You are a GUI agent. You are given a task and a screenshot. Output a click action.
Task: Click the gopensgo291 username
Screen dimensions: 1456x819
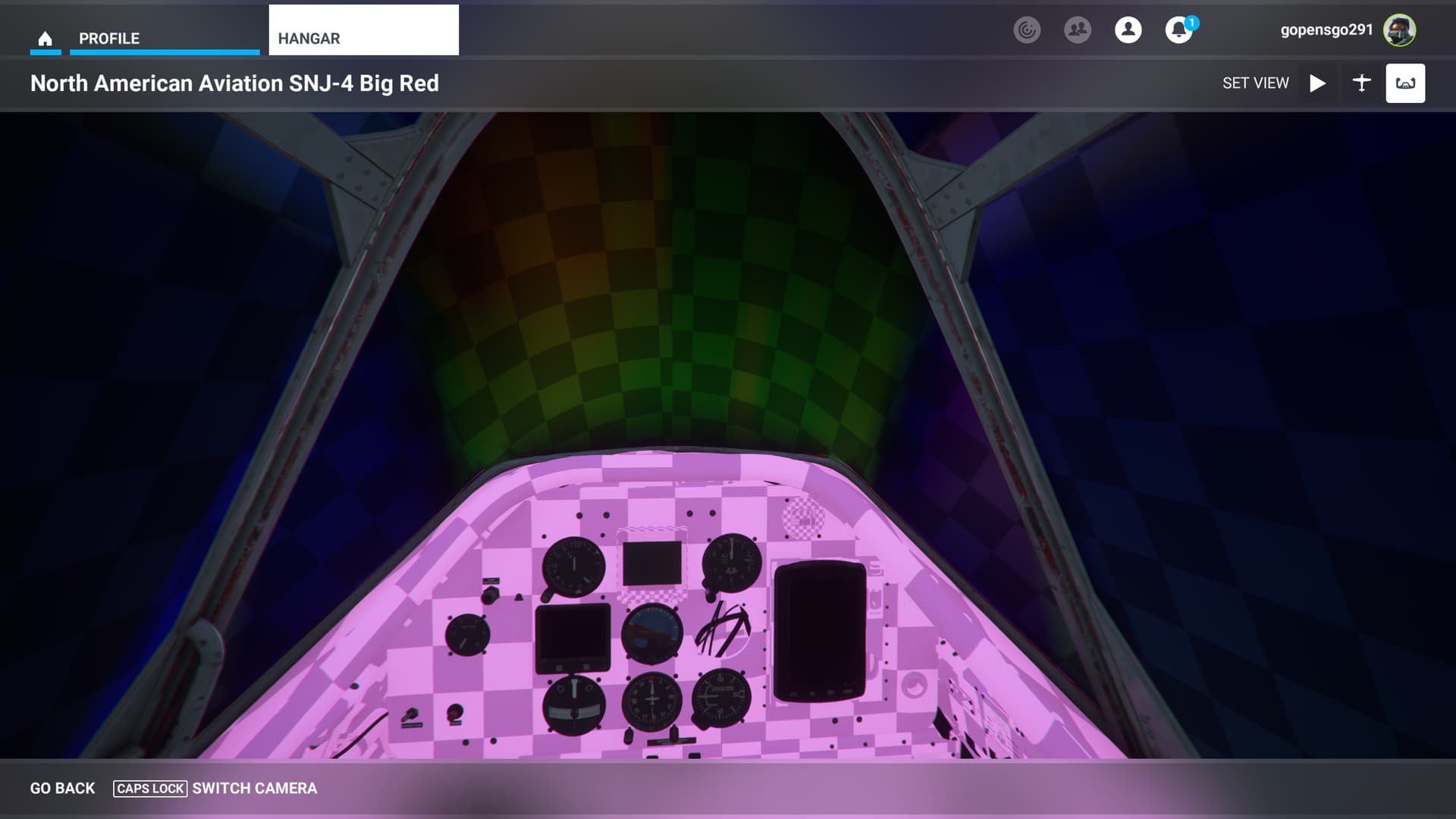(x=1326, y=30)
